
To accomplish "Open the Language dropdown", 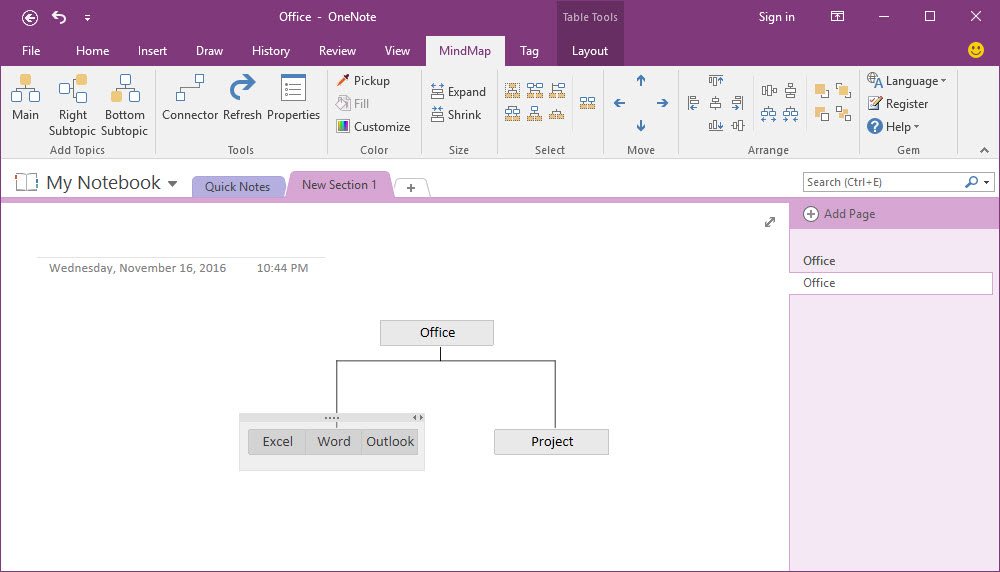I will [x=906, y=80].
